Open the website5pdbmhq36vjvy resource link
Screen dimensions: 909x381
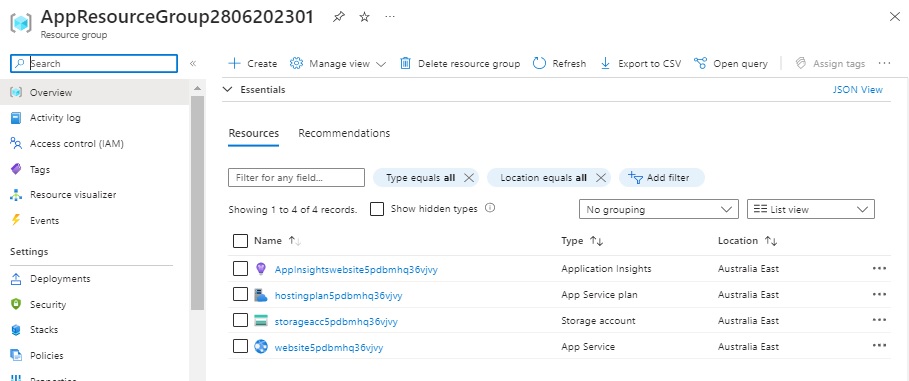point(329,347)
